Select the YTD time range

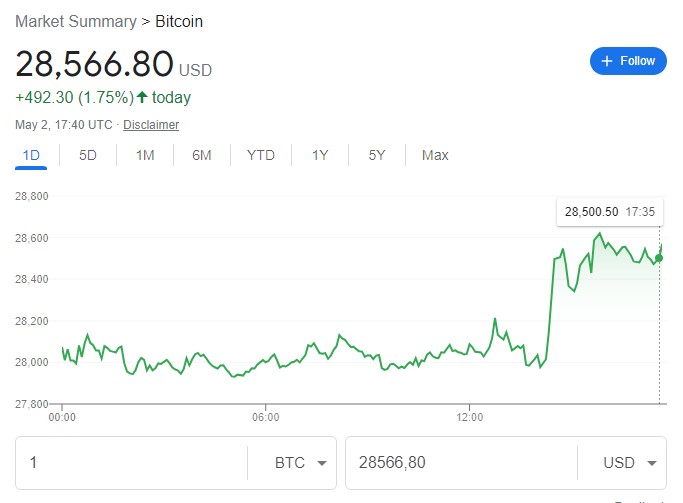point(261,155)
